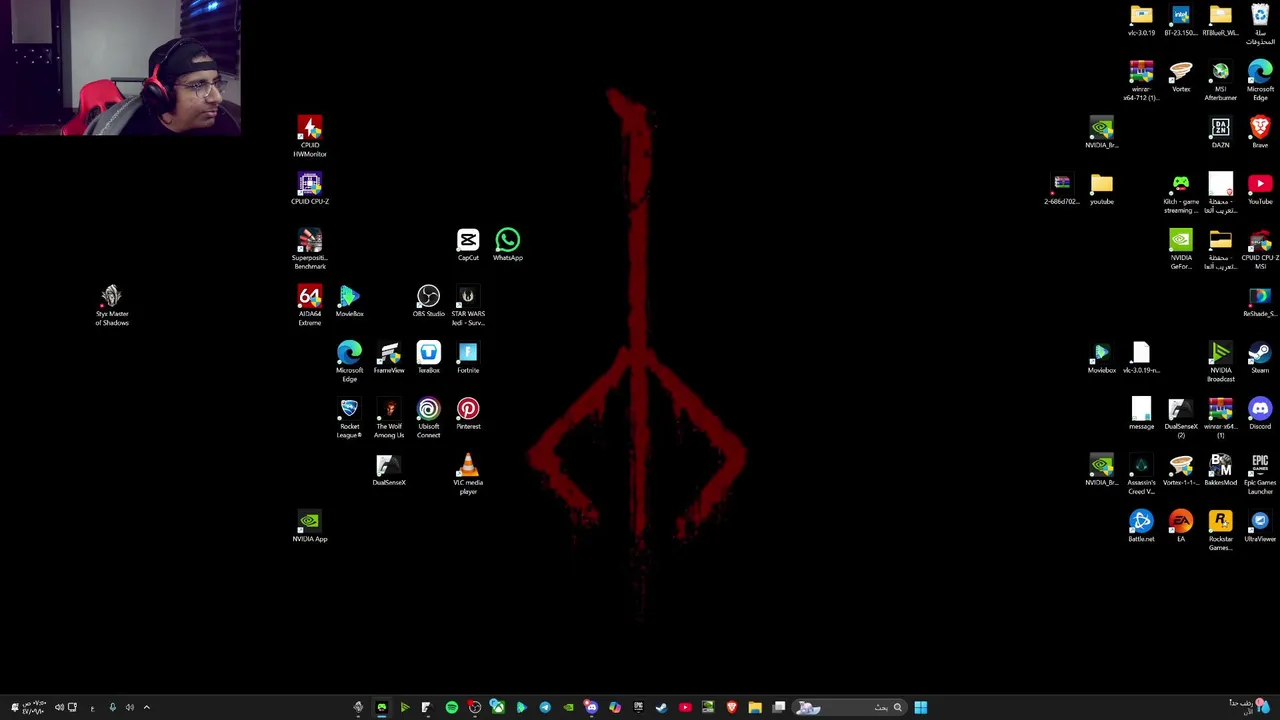Open the CPUID CPU-Z desktop shortcut
Viewport: 1280px width, 720px height.
tap(310, 189)
